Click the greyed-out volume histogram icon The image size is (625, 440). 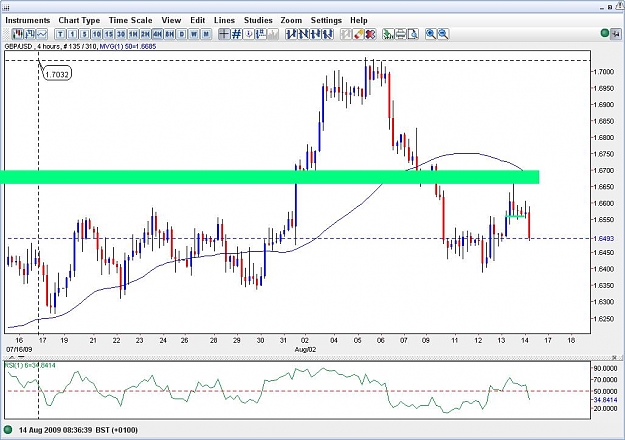click(x=273, y=34)
